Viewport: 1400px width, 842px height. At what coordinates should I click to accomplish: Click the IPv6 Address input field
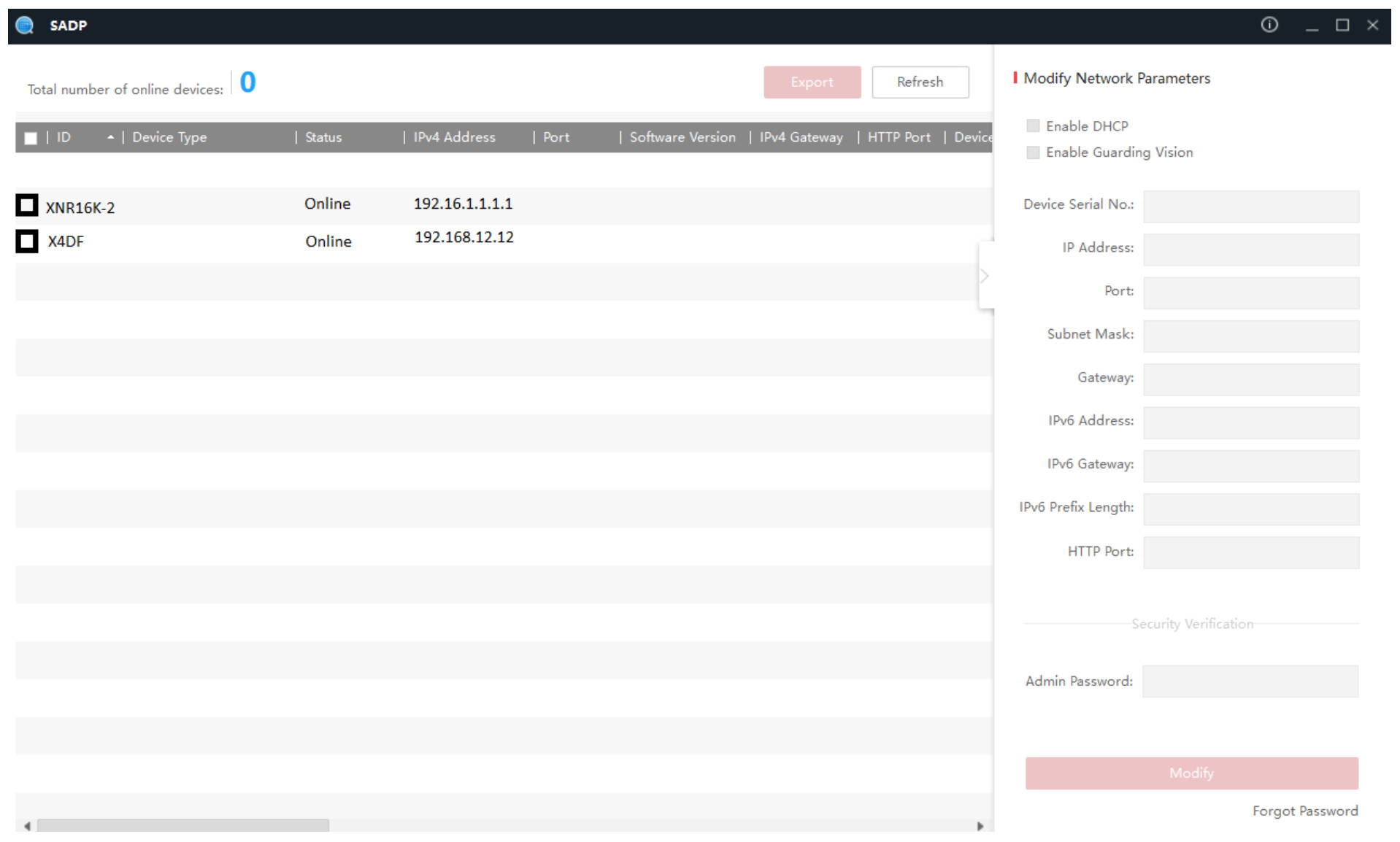click(x=1251, y=422)
